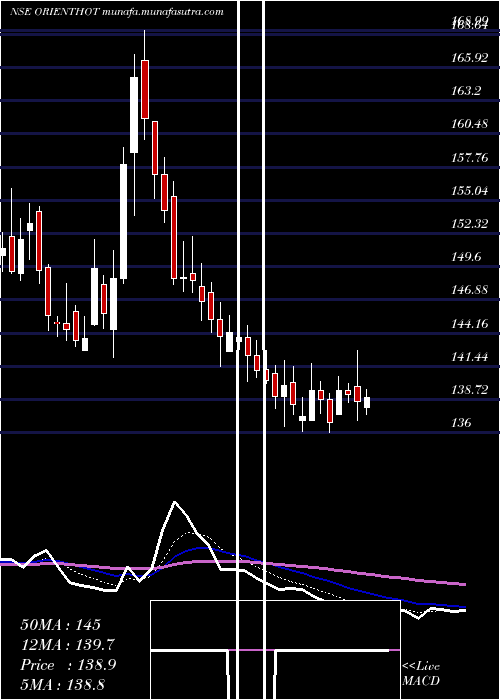Click the tallest red candlestick at the peak
The height and width of the screenshot is (700, 500).
145,89
